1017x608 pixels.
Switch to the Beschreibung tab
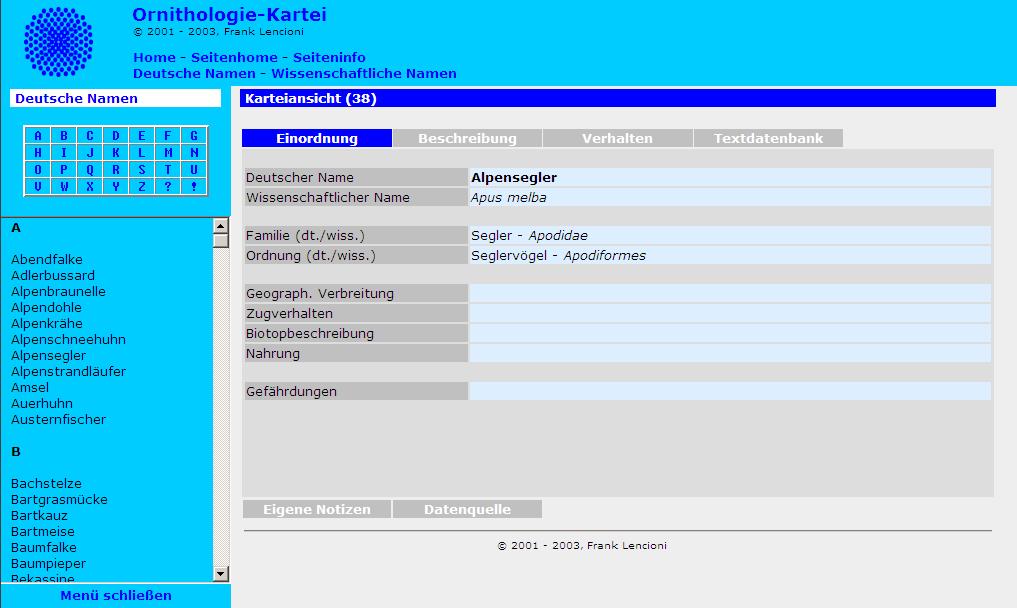pyautogui.click(x=467, y=139)
